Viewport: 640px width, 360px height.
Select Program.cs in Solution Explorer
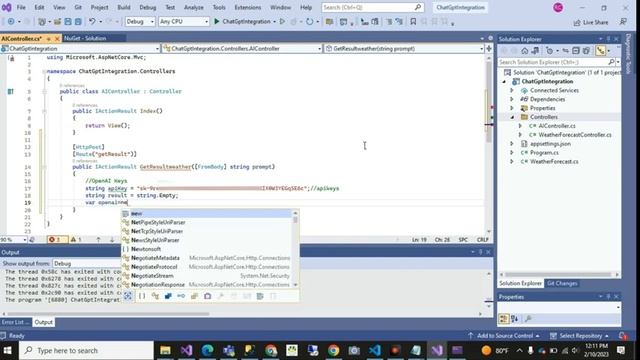click(x=544, y=153)
